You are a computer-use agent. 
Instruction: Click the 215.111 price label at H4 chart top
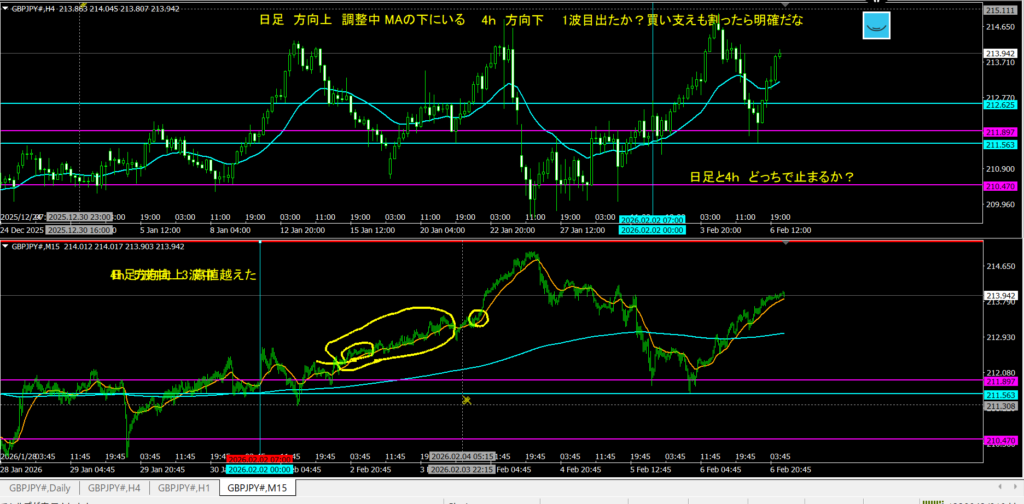coord(1001,9)
